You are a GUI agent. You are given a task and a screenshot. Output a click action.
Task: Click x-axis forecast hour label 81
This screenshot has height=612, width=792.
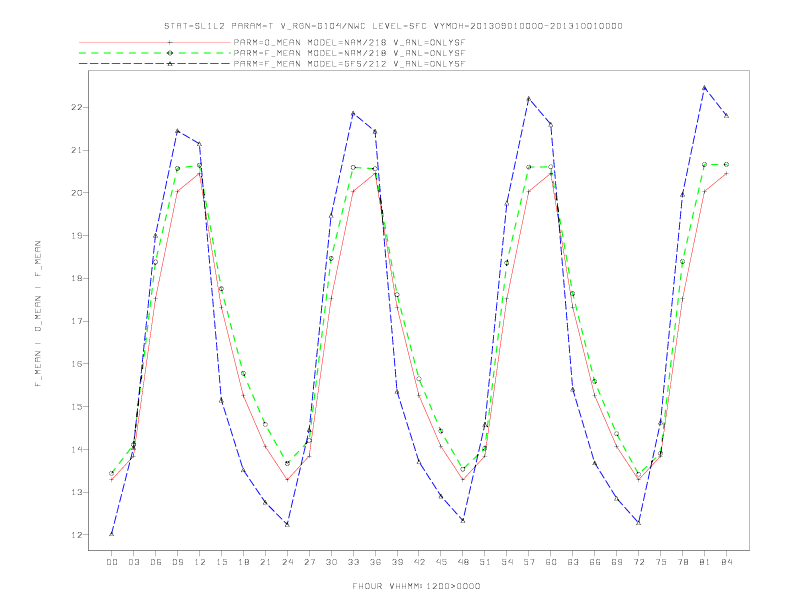point(705,562)
